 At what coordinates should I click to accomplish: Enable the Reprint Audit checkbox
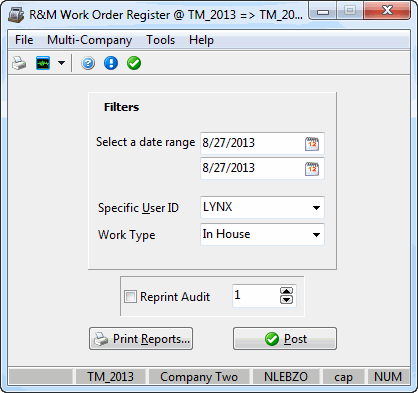(x=130, y=296)
